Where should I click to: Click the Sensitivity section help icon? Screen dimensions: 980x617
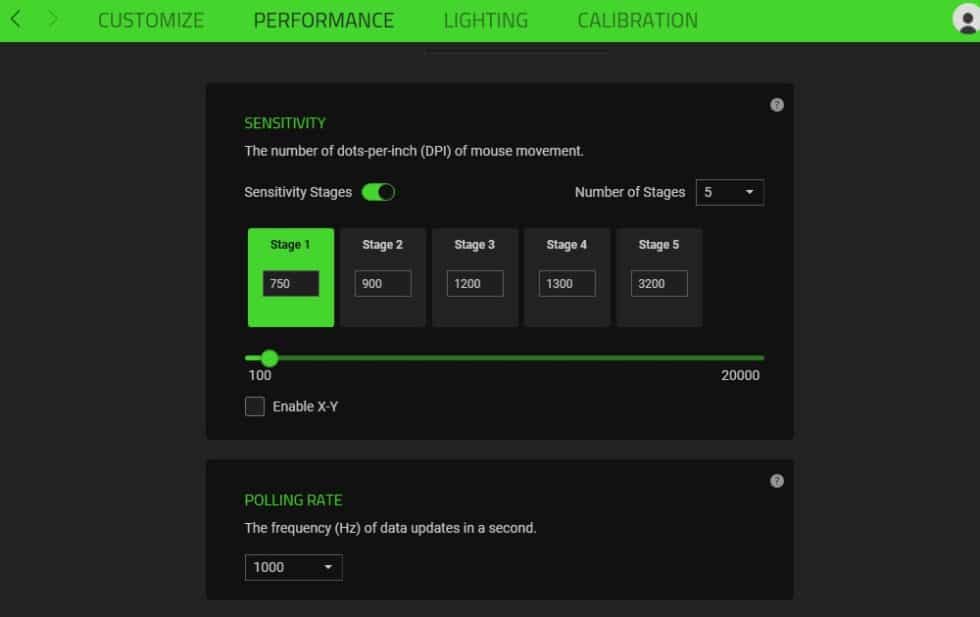point(776,104)
